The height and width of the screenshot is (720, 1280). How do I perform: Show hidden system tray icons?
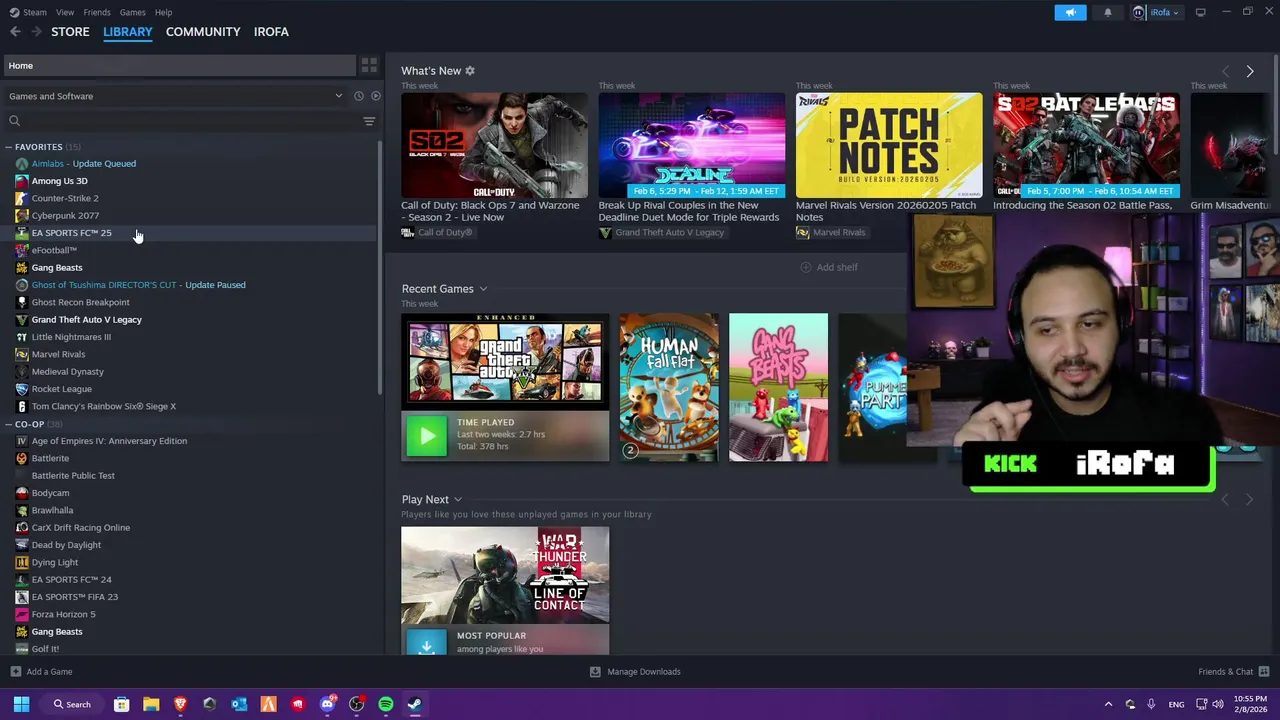click(x=1108, y=704)
